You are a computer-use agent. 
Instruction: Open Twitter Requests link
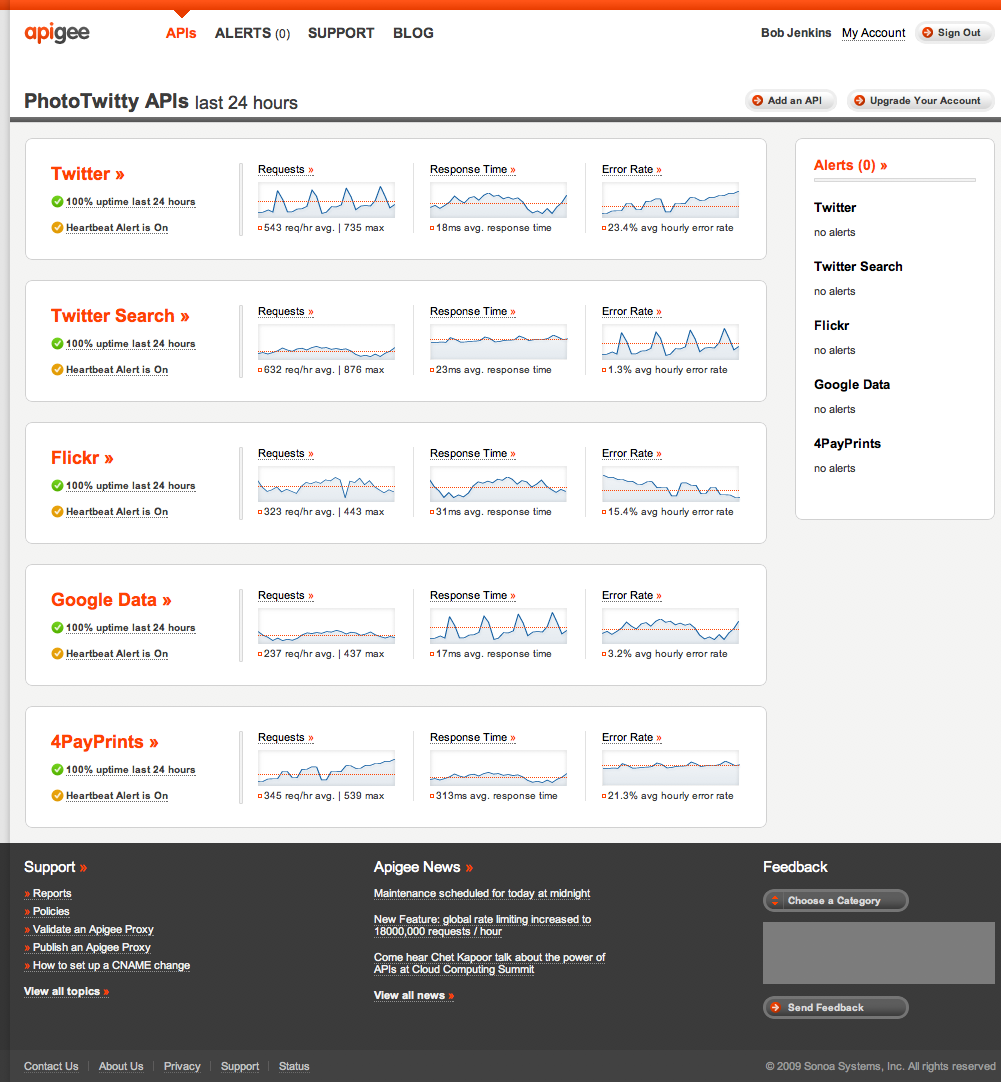(x=286, y=169)
